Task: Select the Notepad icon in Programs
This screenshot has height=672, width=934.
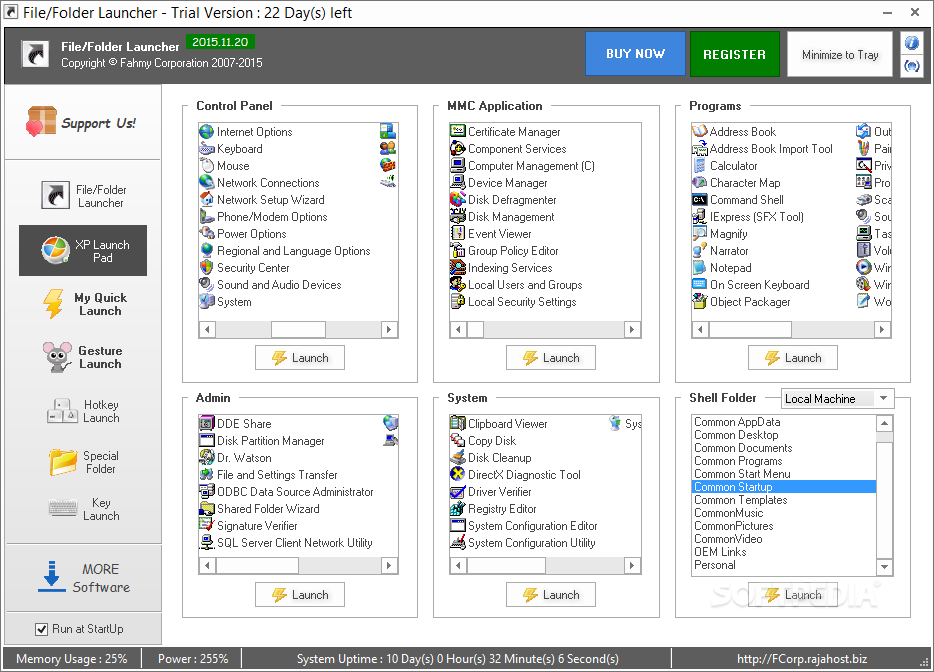Action: (x=699, y=268)
